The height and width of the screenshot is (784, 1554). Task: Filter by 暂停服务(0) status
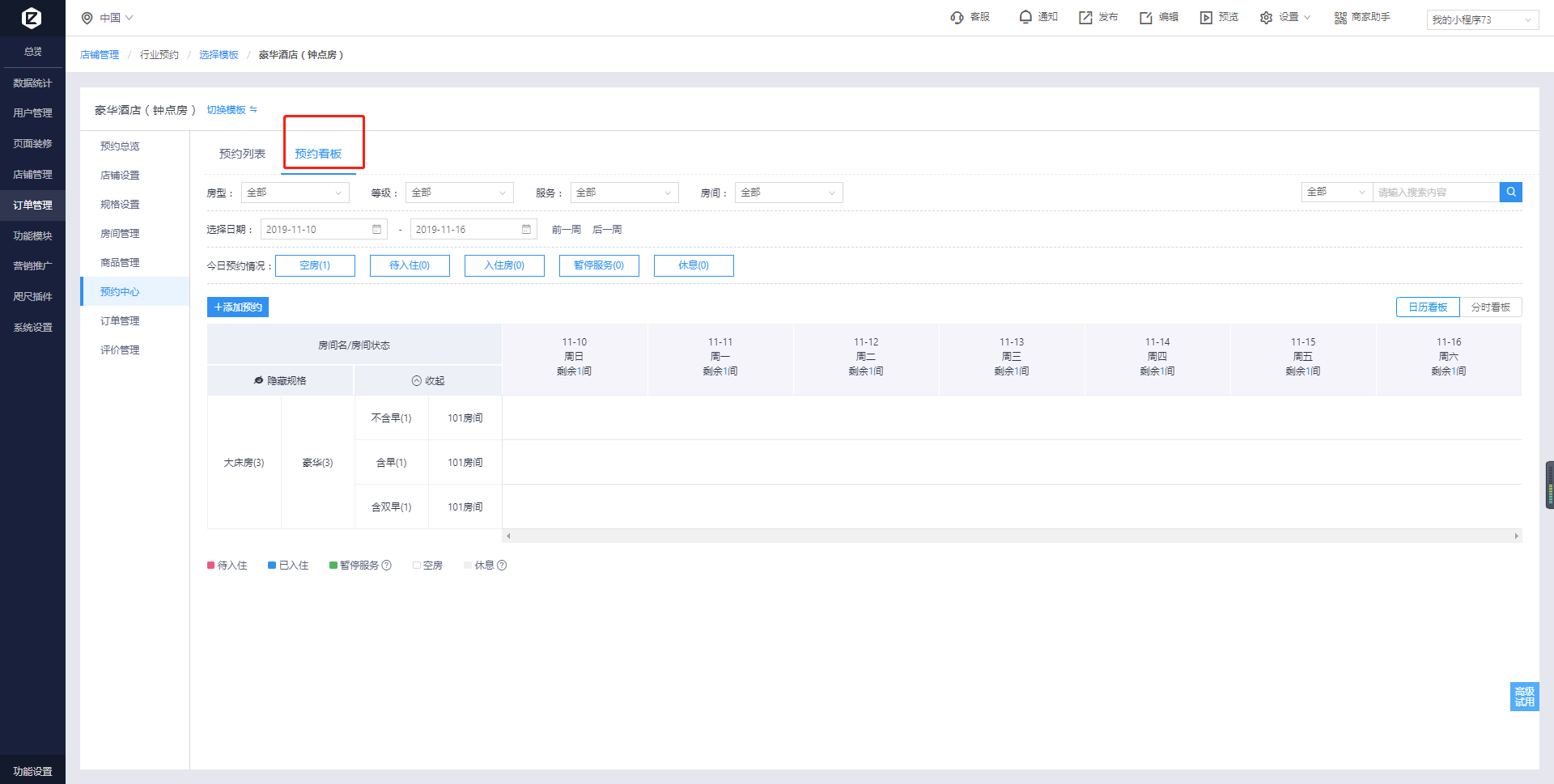(x=599, y=265)
